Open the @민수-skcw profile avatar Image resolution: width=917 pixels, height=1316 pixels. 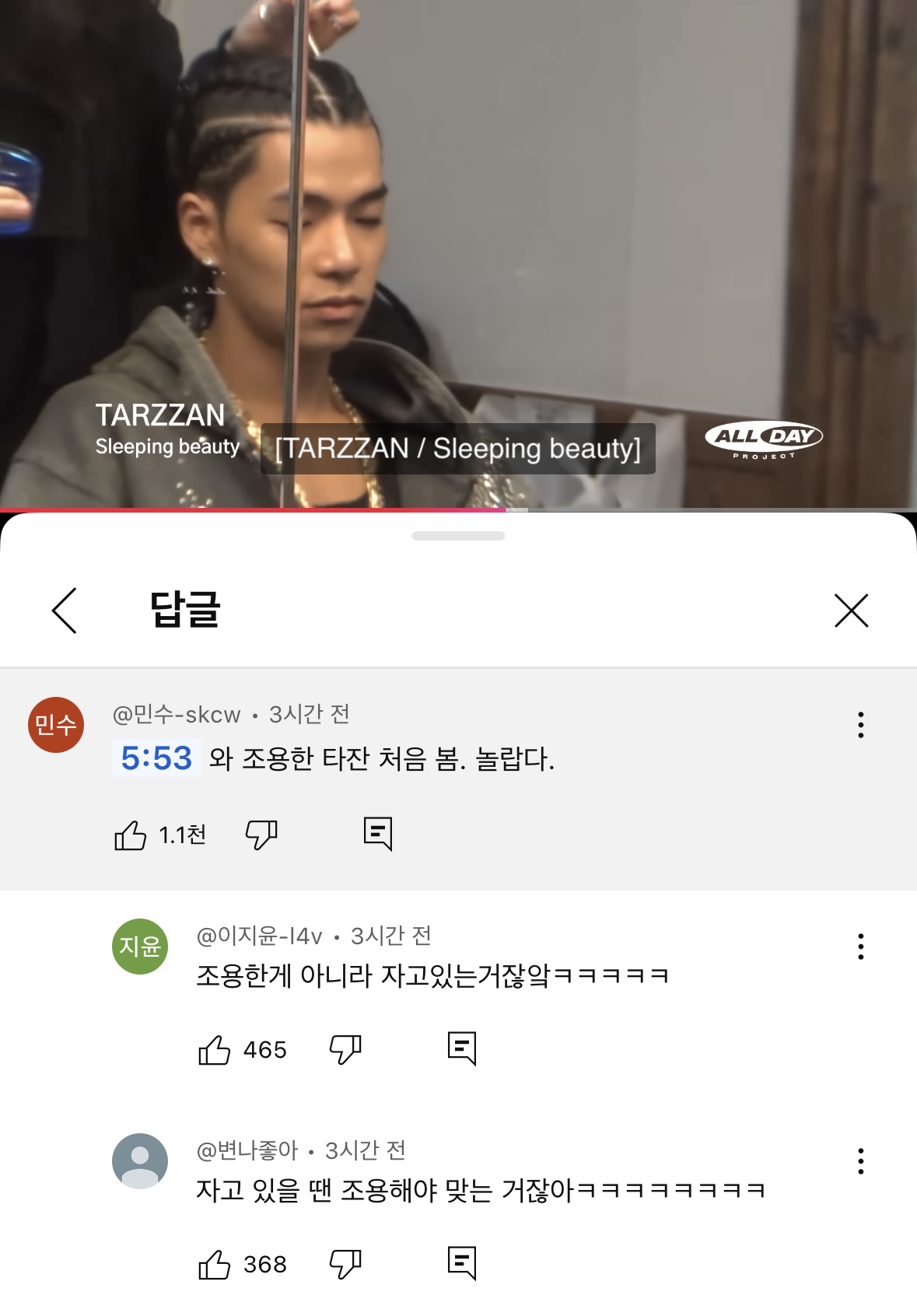point(56,725)
